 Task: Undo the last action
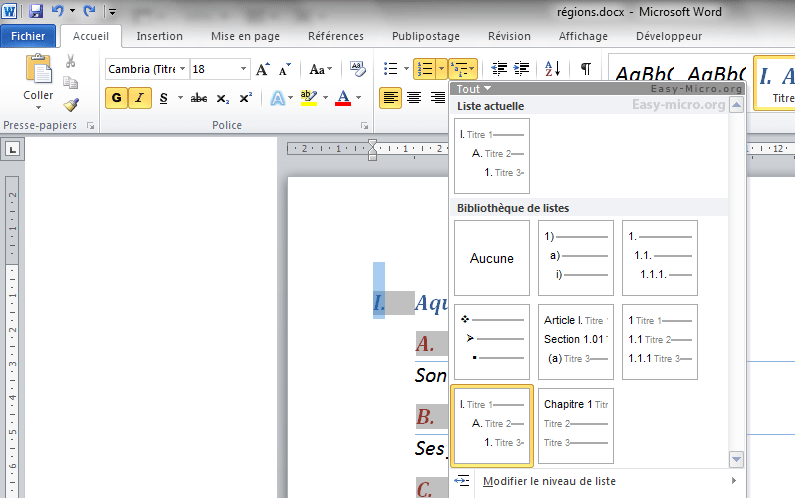coord(57,11)
